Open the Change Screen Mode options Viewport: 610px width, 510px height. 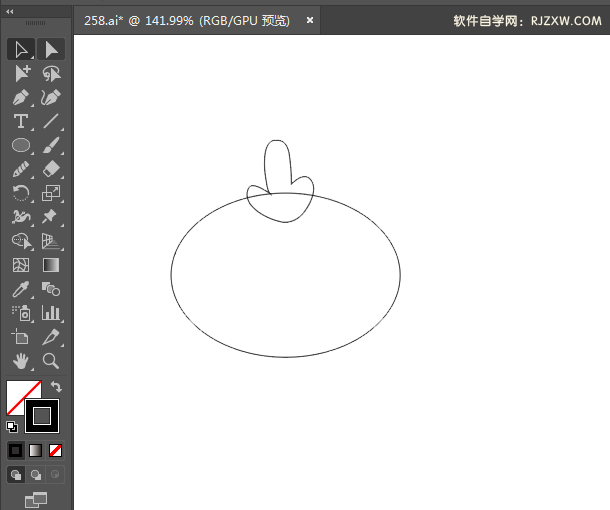pyautogui.click(x=36, y=499)
